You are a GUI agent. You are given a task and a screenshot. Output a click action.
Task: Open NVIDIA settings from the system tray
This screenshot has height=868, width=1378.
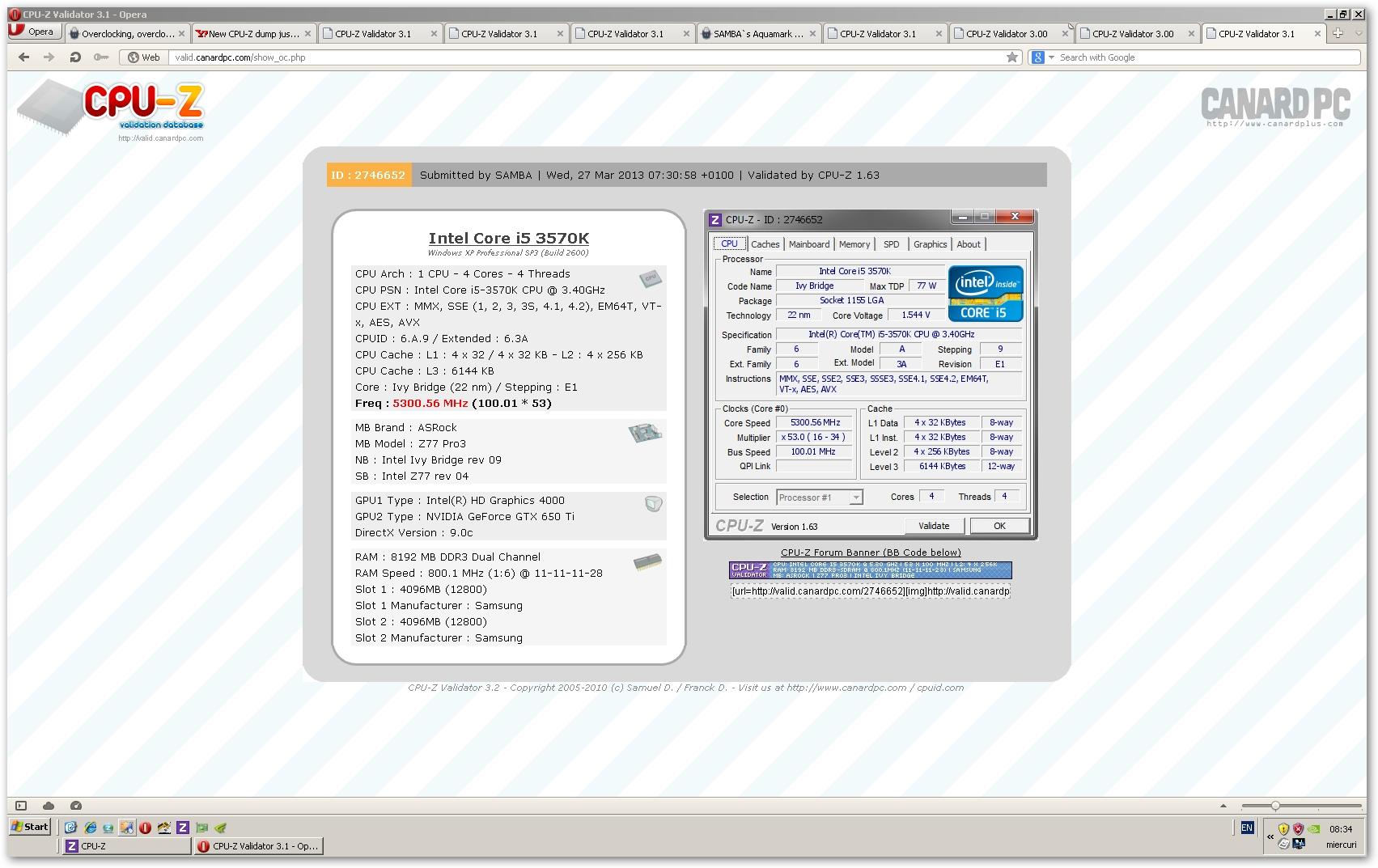[x=1315, y=828]
